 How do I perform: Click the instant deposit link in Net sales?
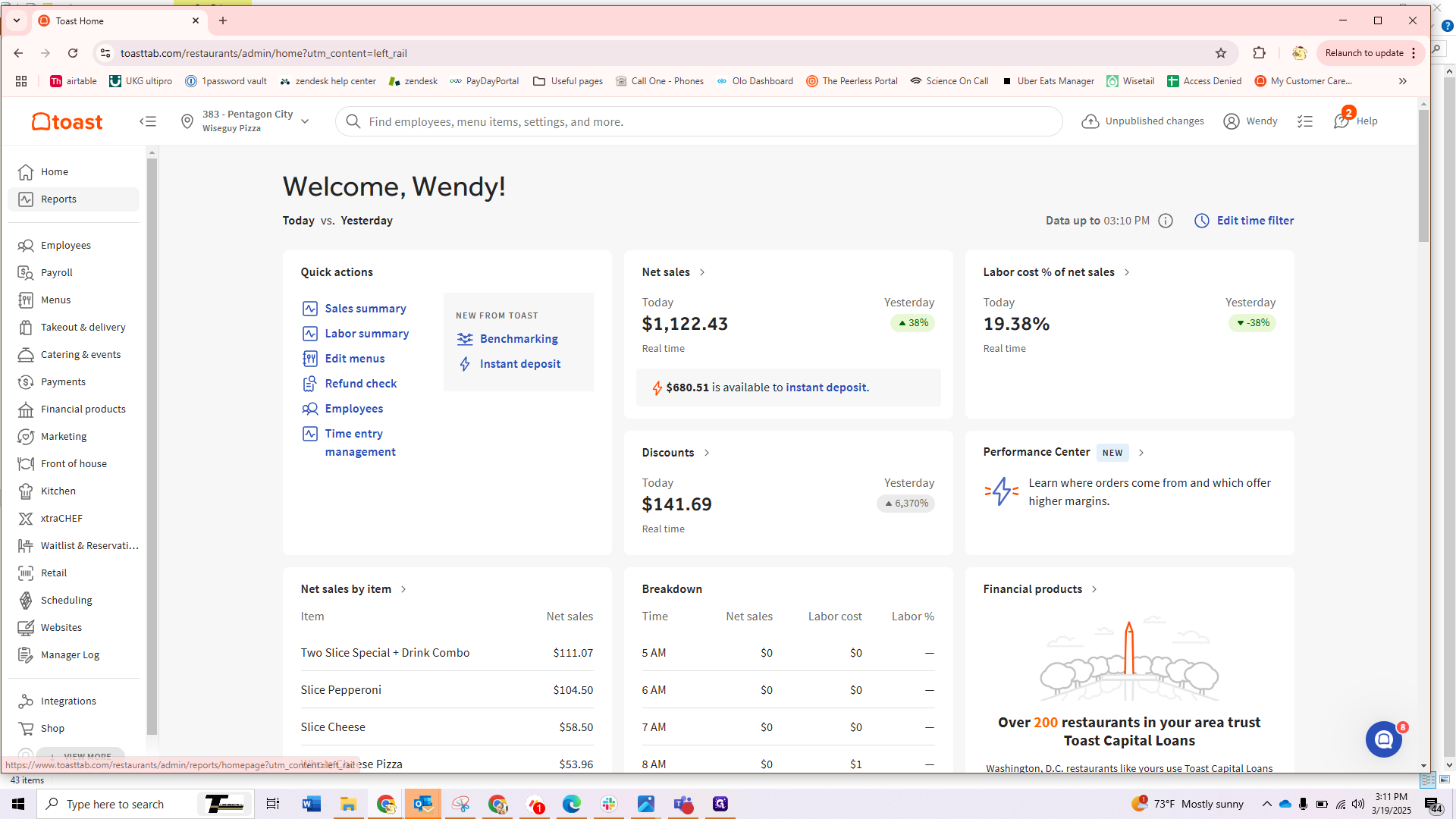826,388
